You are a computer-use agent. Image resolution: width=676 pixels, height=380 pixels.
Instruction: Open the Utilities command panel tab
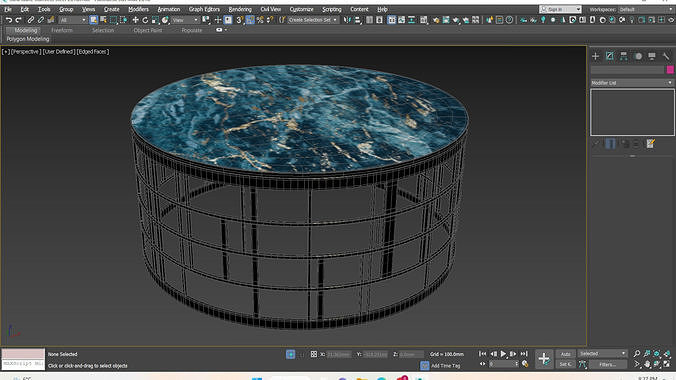(666, 56)
